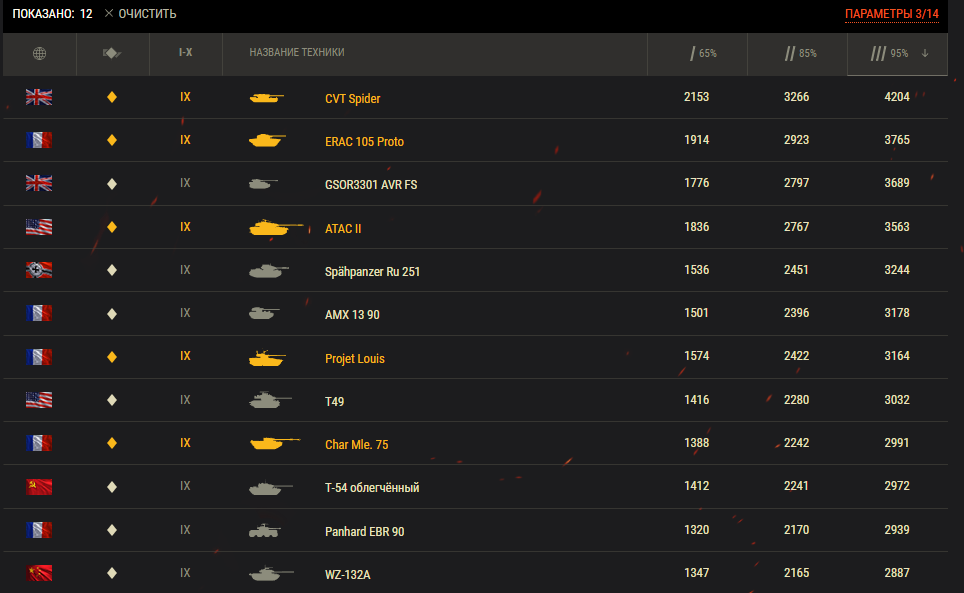Open the Char Mle. 75 vehicle link
Image resolution: width=964 pixels, height=593 pixels.
pyautogui.click(x=357, y=444)
